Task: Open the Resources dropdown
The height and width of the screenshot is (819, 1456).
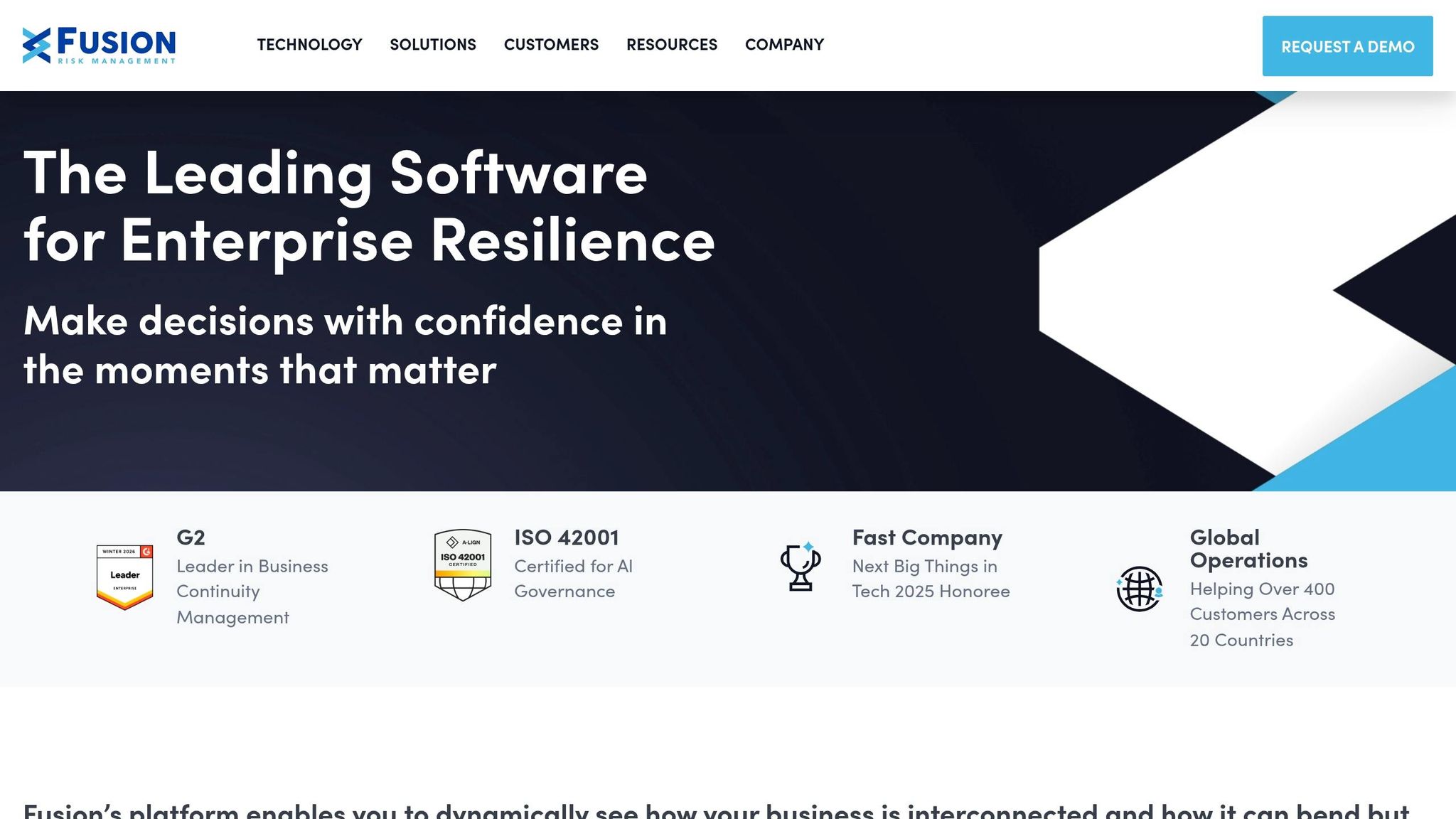Action: point(671,45)
